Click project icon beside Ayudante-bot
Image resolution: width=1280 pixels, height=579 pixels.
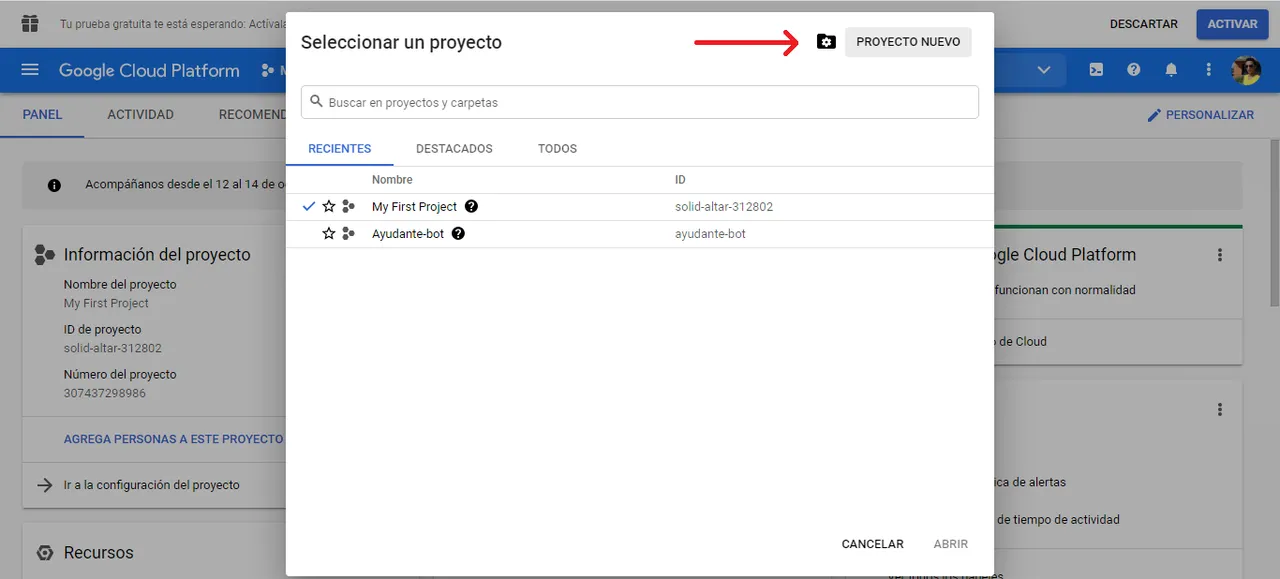pos(348,233)
